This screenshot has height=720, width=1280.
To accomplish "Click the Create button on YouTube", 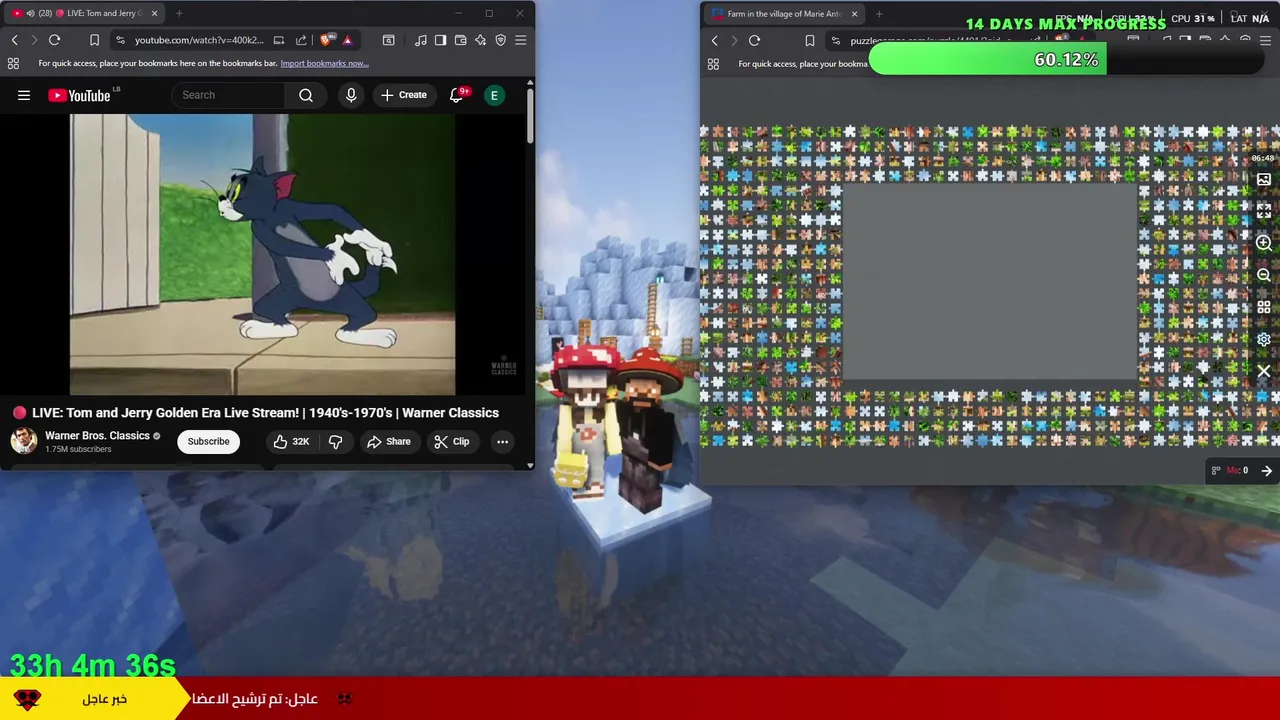I will [404, 95].
